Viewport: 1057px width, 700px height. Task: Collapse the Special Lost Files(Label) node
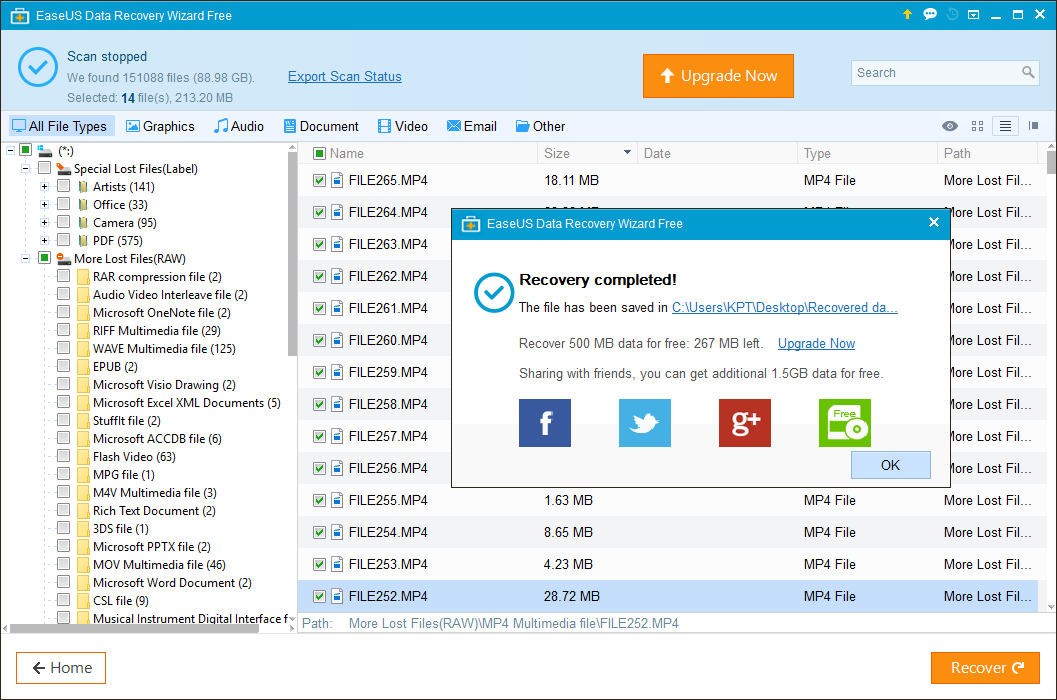coord(26,168)
